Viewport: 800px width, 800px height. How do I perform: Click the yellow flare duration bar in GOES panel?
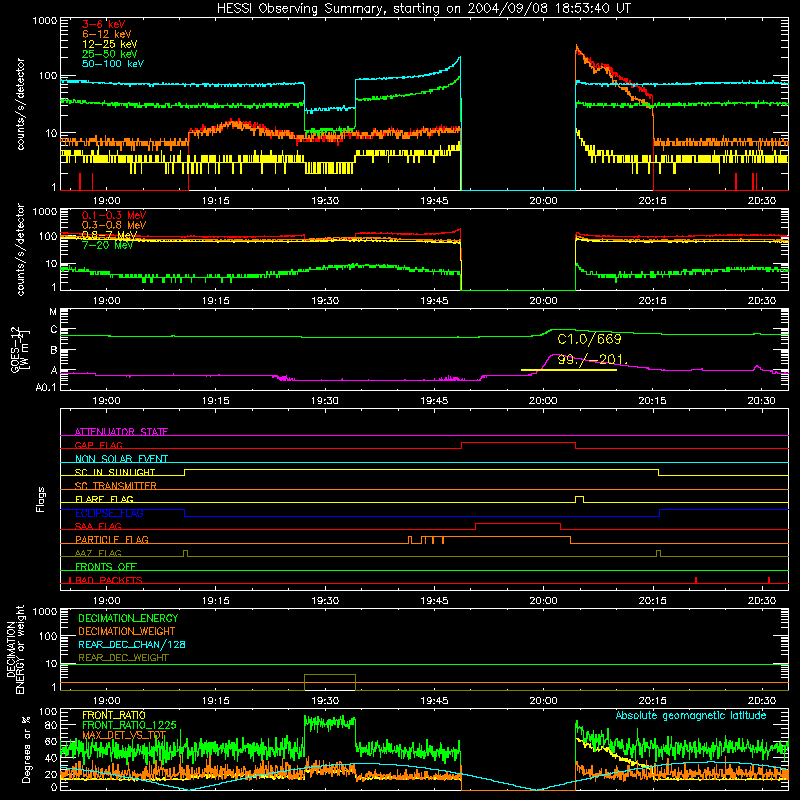(x=568, y=369)
